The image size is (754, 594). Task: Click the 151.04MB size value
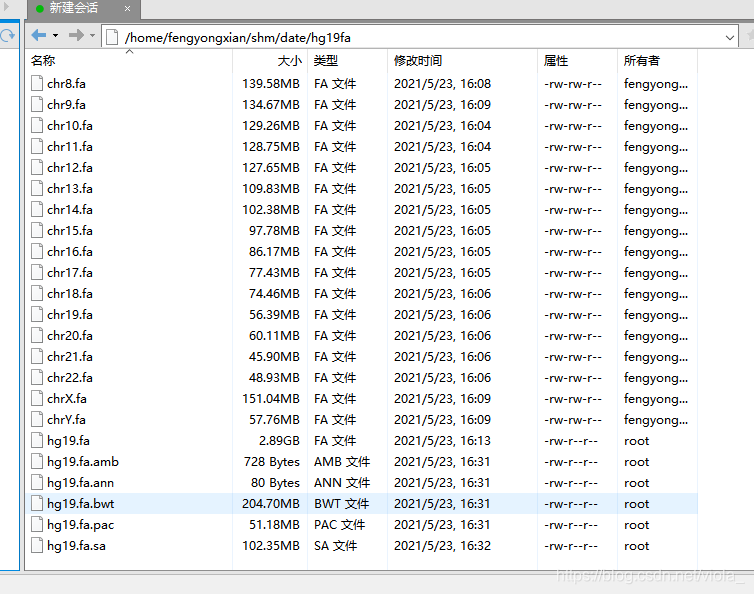click(271, 399)
